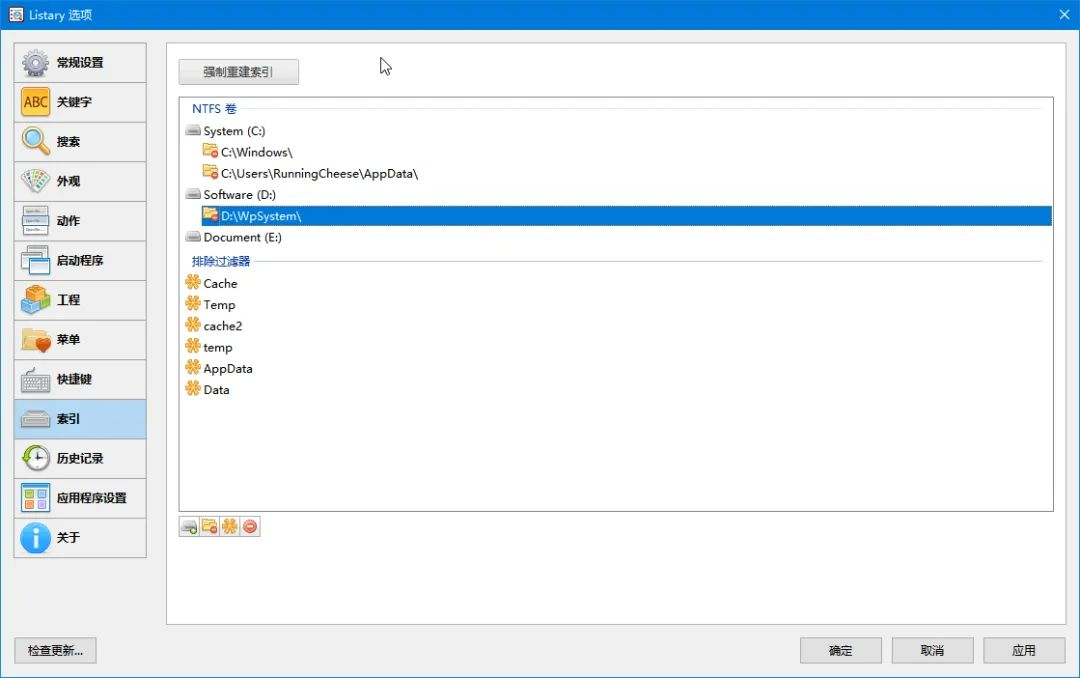Open the 常规设置 general settings page
This screenshot has height=678, width=1080.
[x=80, y=63]
